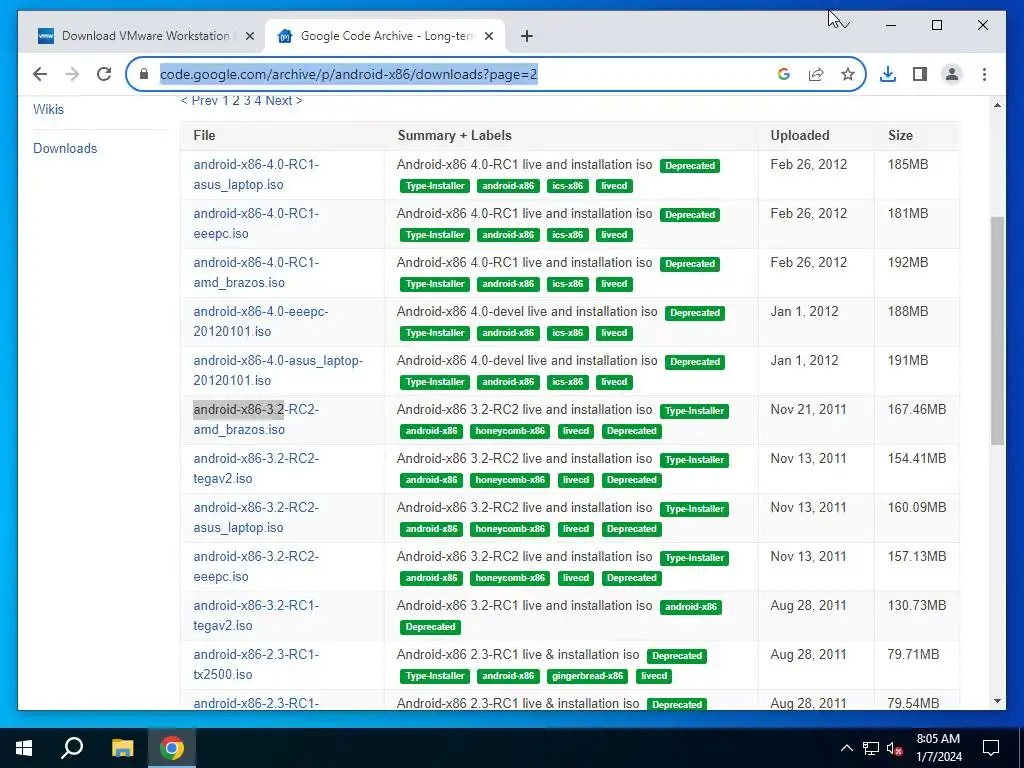Screen dimensions: 1024x768
Task: Download android-x86-3.2-RC1-tegav2.iso
Action: point(256,615)
